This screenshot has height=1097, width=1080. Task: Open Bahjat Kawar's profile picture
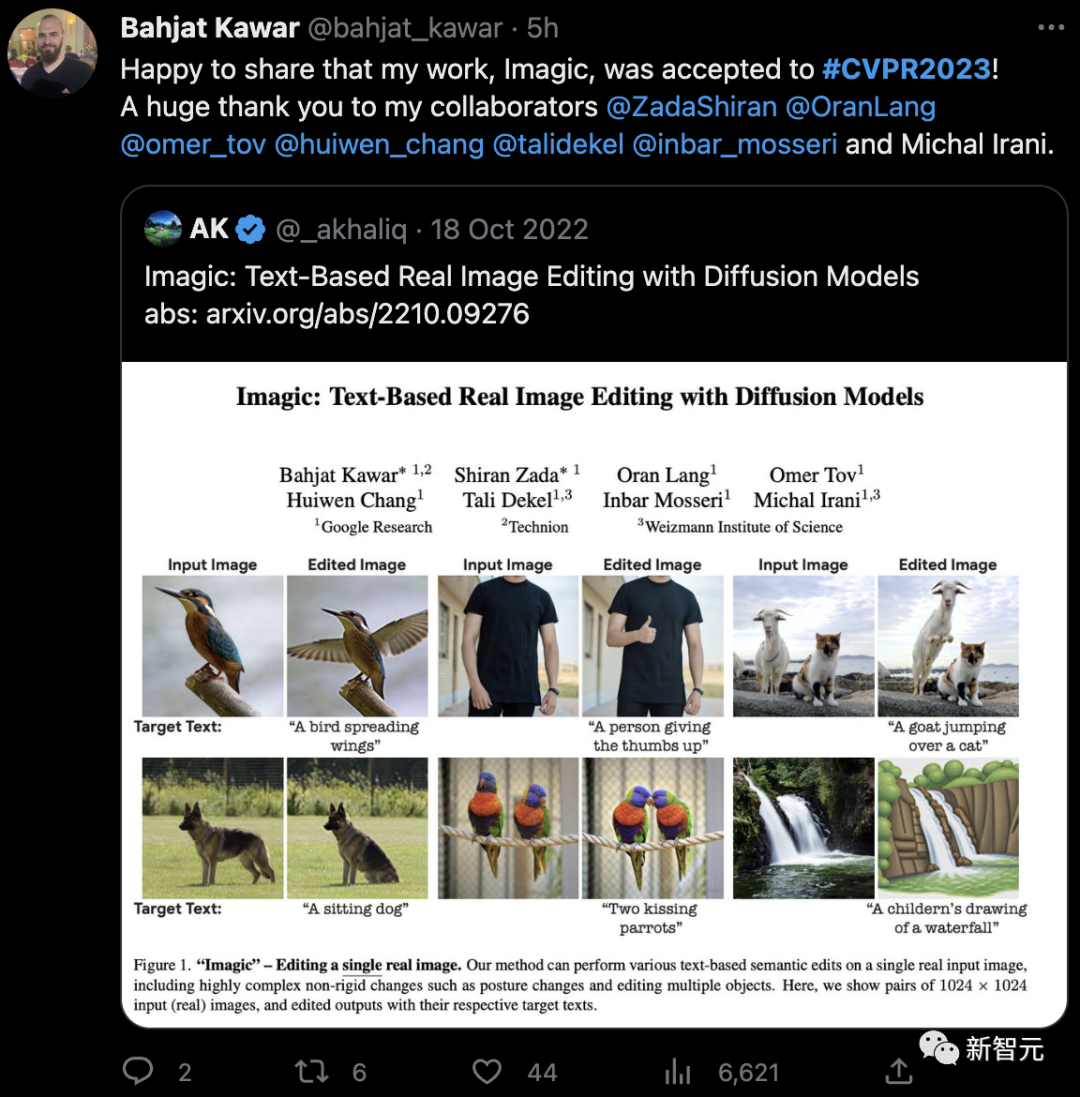point(52,52)
